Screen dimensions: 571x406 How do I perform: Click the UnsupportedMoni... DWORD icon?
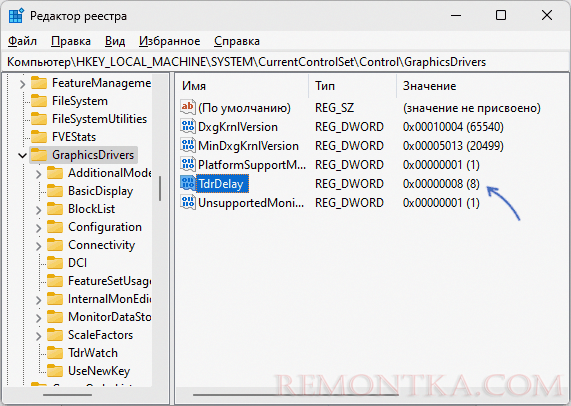pyautogui.click(x=188, y=202)
